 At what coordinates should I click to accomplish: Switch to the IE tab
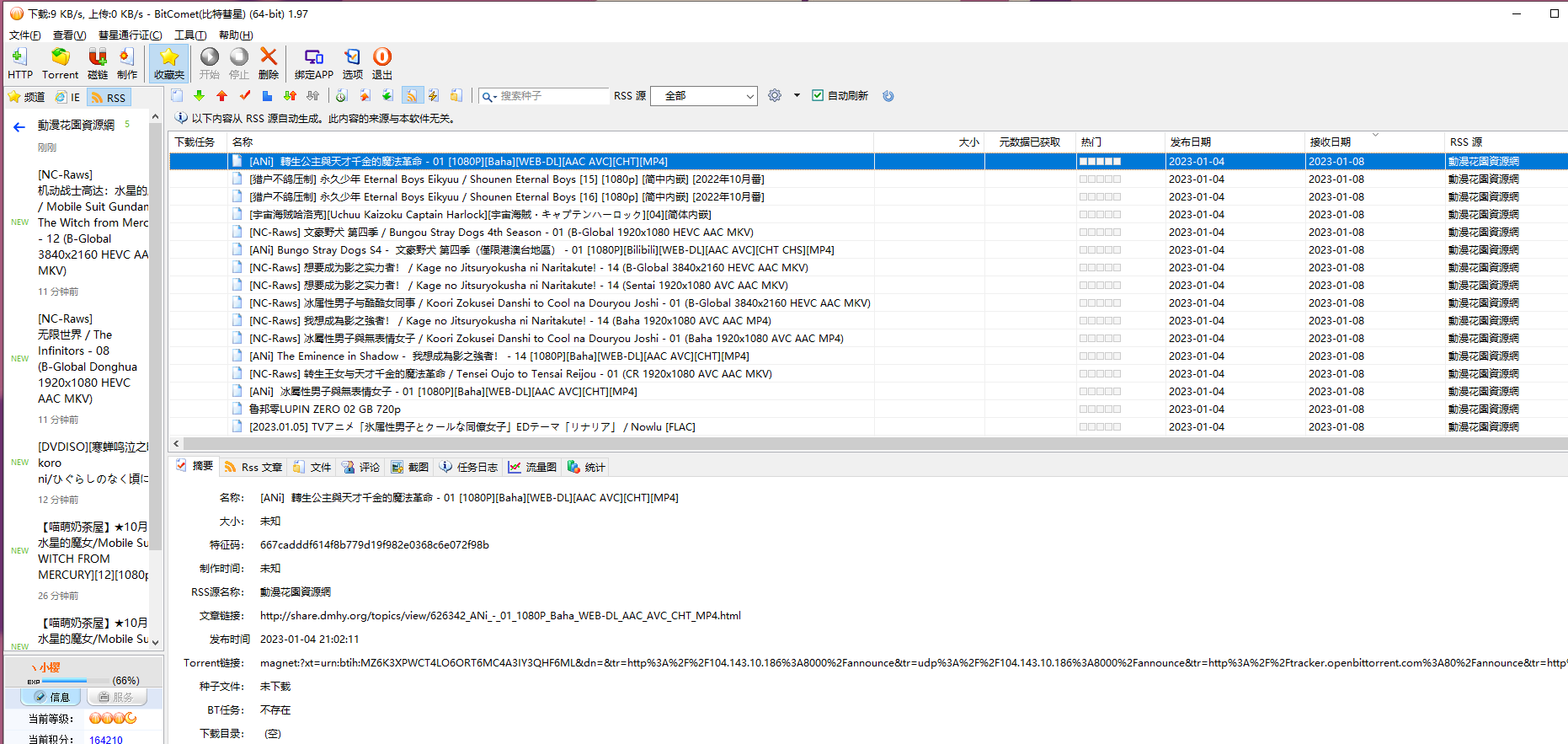coord(68,98)
